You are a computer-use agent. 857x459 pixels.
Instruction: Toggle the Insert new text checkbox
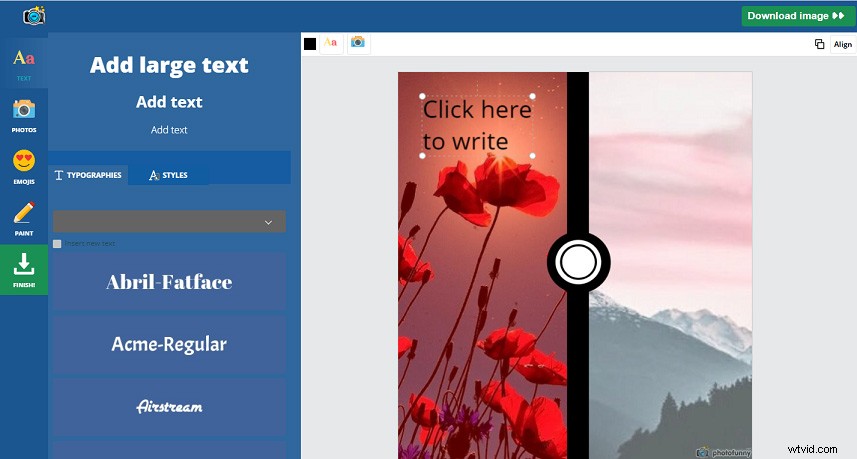(x=57, y=244)
